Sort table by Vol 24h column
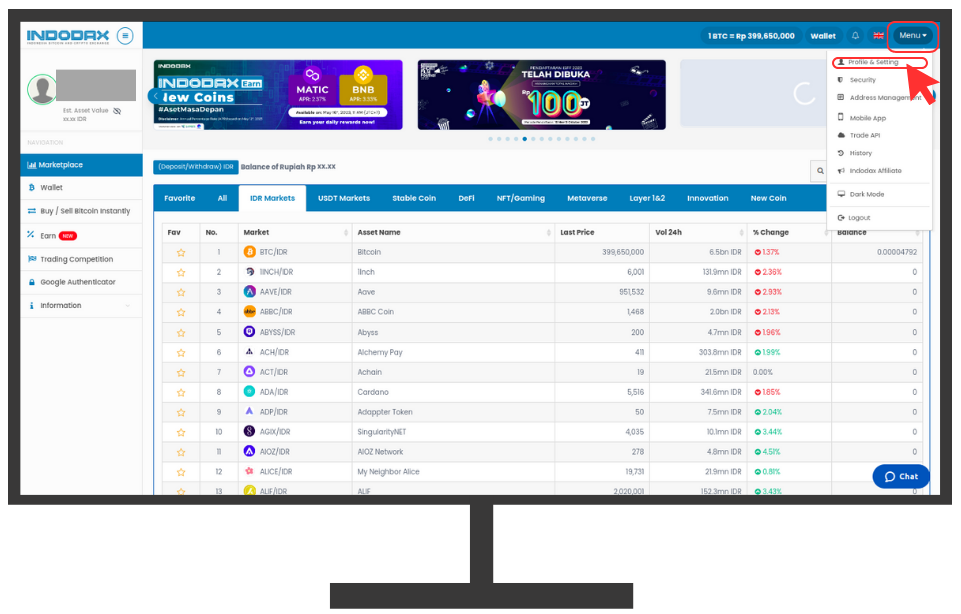The width and height of the screenshot is (961, 614). [698, 232]
